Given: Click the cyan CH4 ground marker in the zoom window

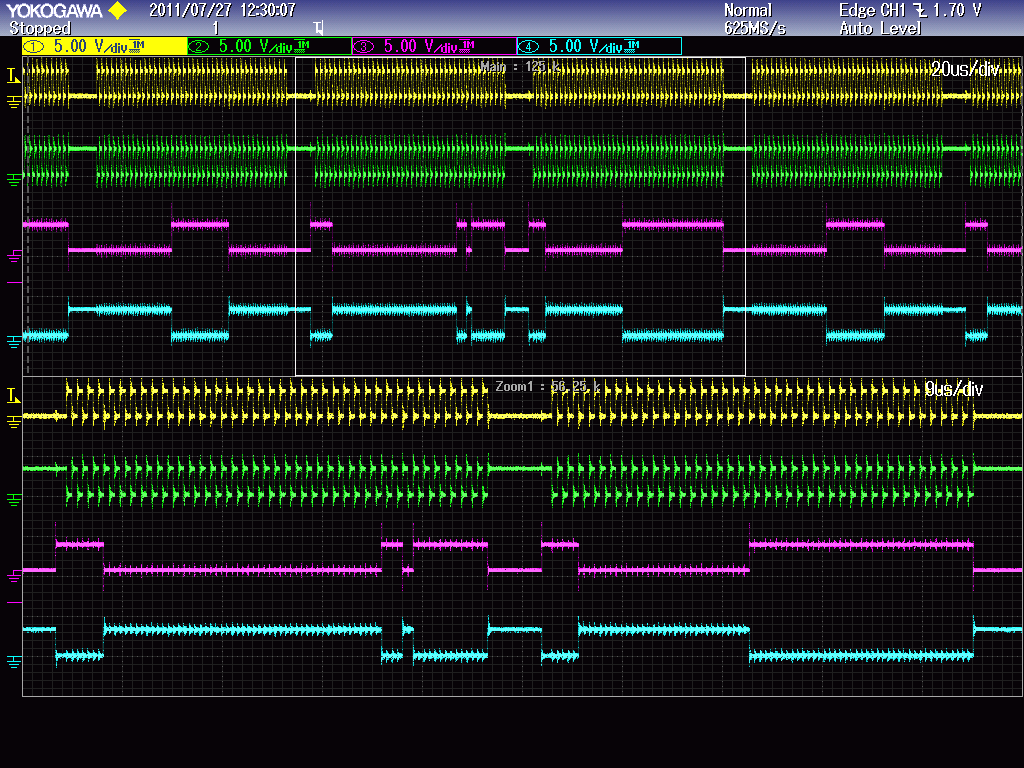Looking at the screenshot, I should [x=13, y=661].
